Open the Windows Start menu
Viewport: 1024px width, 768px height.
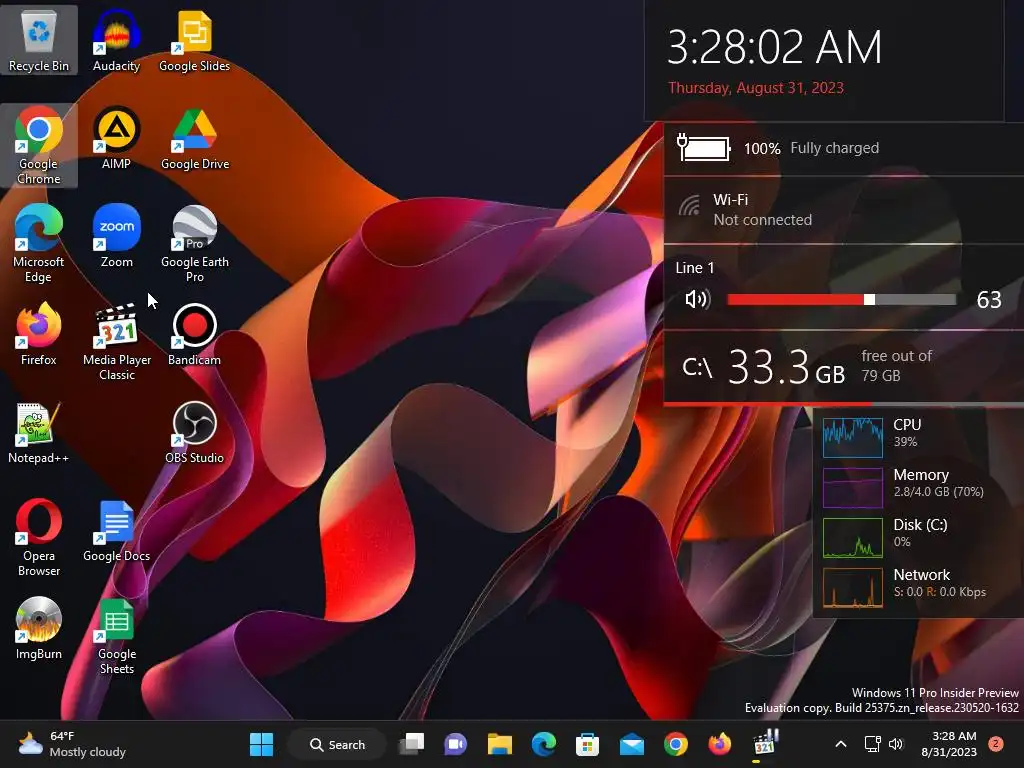coord(261,744)
